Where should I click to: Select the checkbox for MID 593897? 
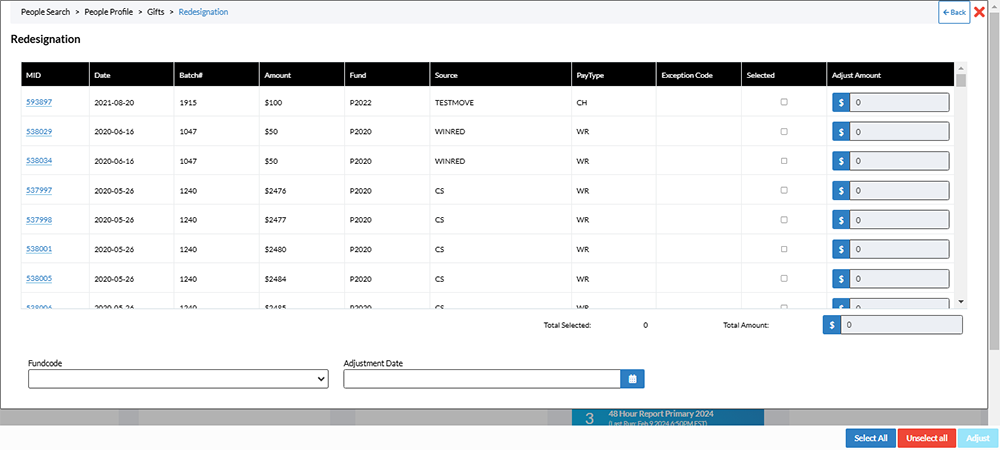784,102
